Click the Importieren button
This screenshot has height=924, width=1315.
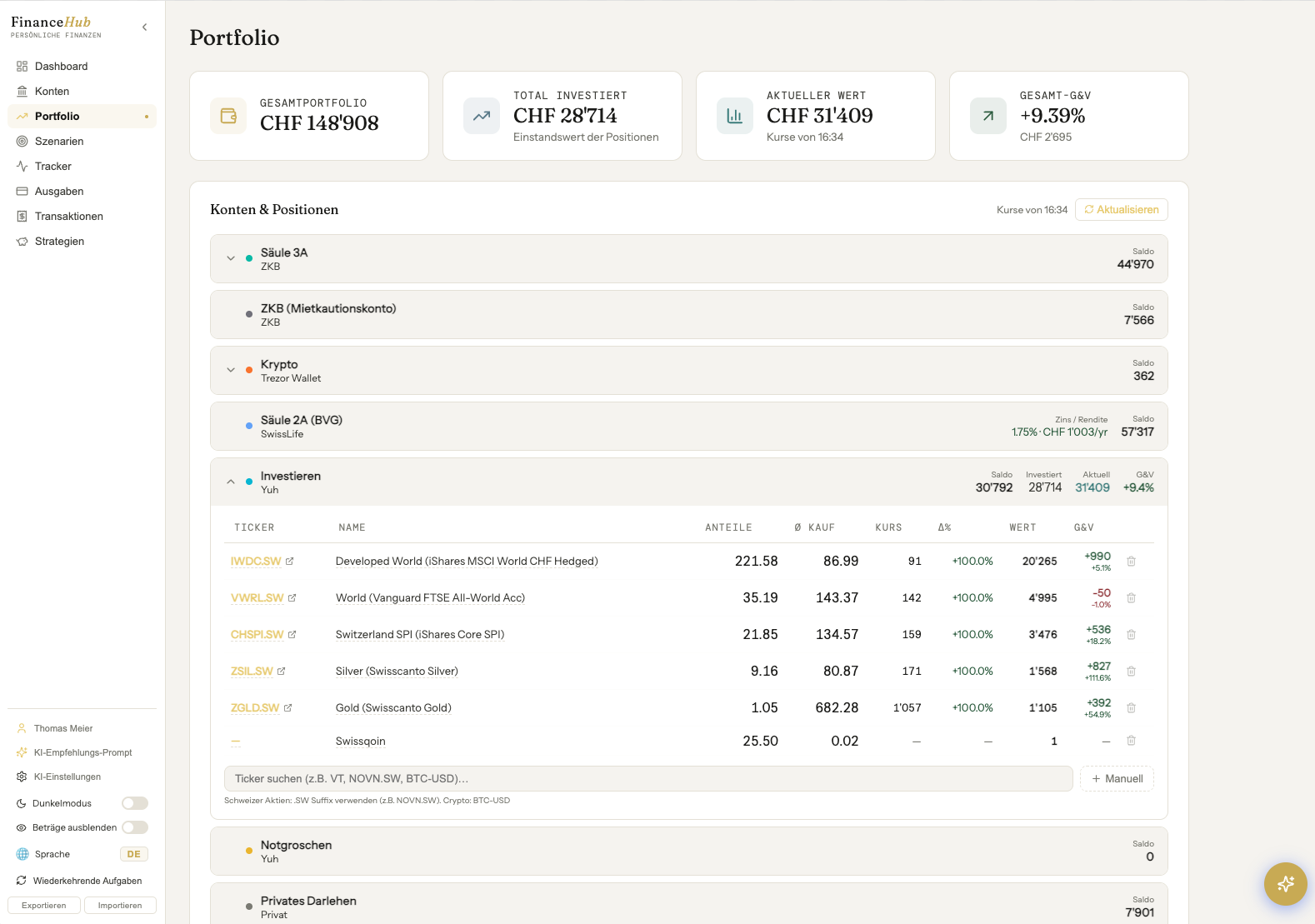click(120, 906)
